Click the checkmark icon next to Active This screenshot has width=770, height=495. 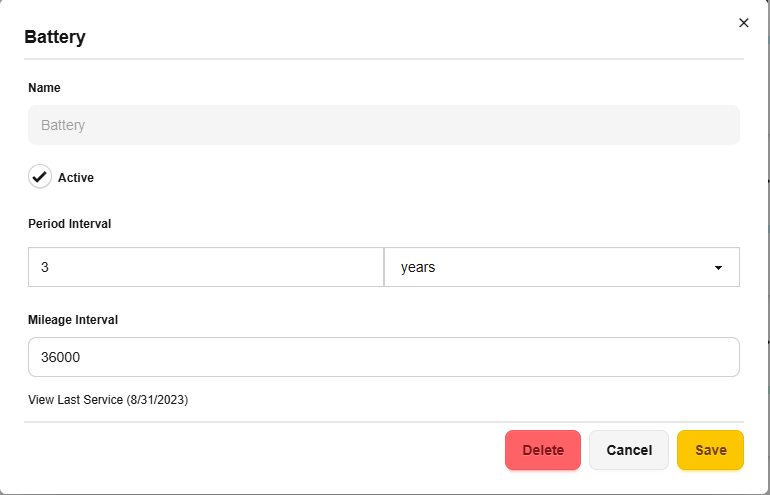(x=40, y=177)
